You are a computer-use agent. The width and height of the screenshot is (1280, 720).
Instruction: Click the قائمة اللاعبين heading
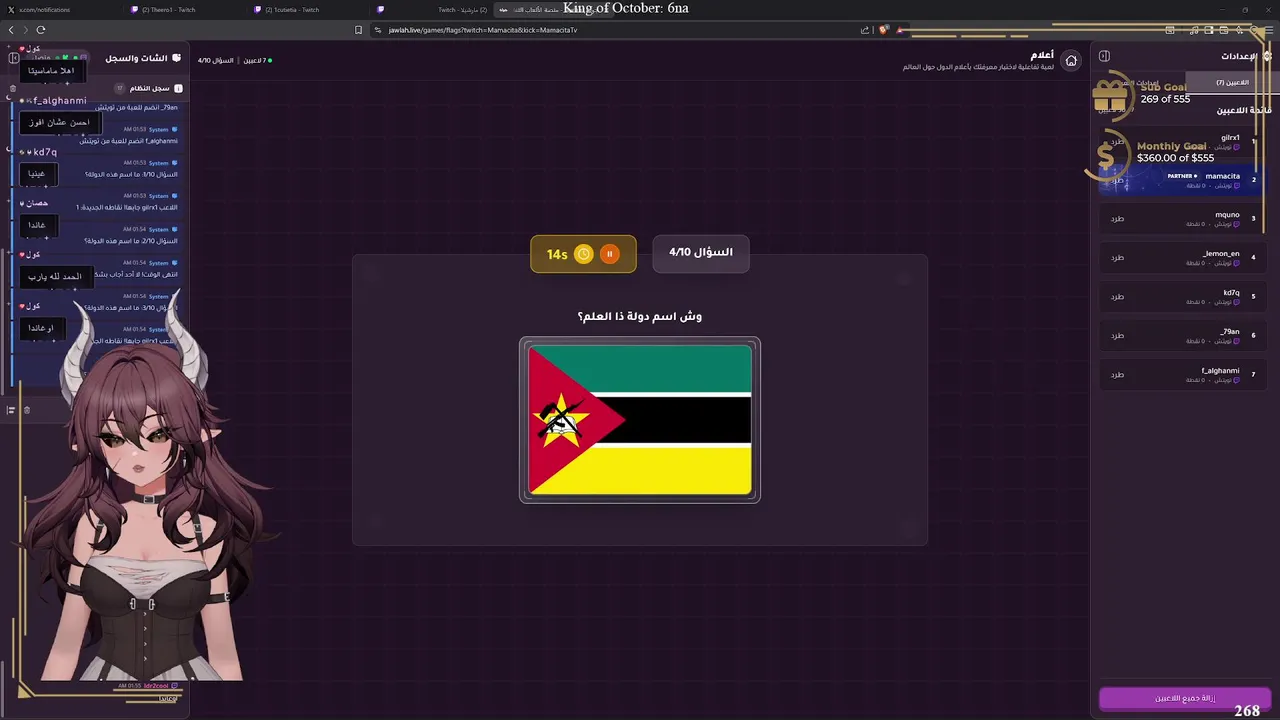pyautogui.click(x=1243, y=110)
